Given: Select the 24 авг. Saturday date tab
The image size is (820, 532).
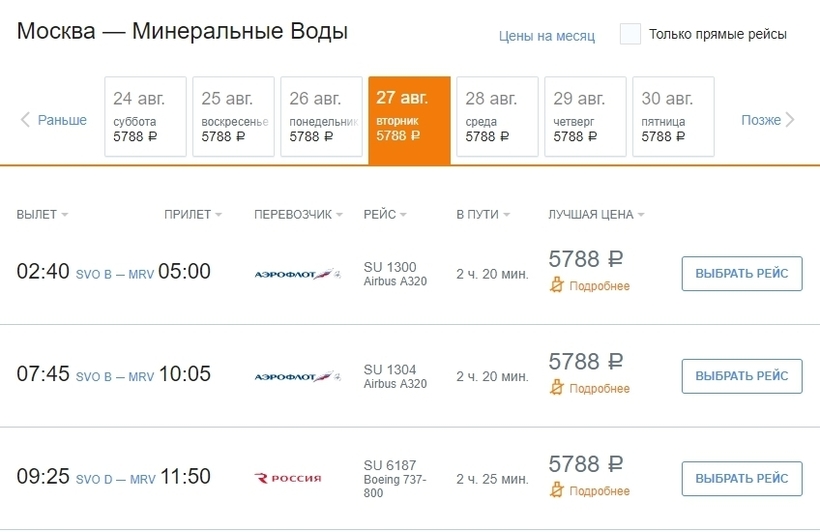Looking at the screenshot, I should tap(146, 117).
